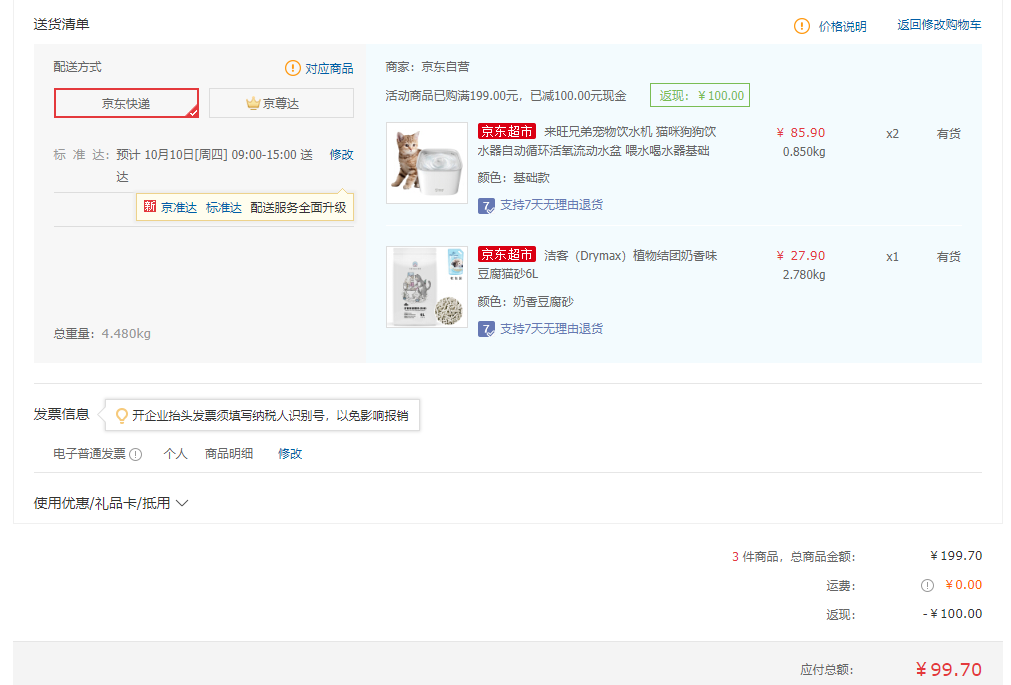The width and height of the screenshot is (1011, 685).
Task: Select 京东快递 delivery option
Action: tap(126, 103)
